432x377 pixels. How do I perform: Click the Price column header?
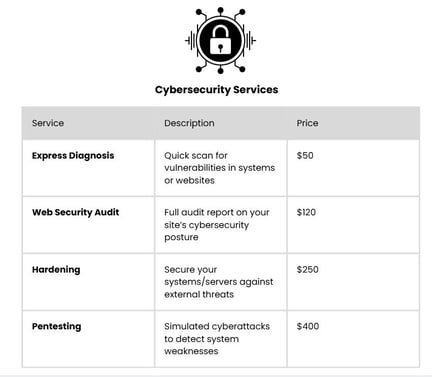[307, 123]
